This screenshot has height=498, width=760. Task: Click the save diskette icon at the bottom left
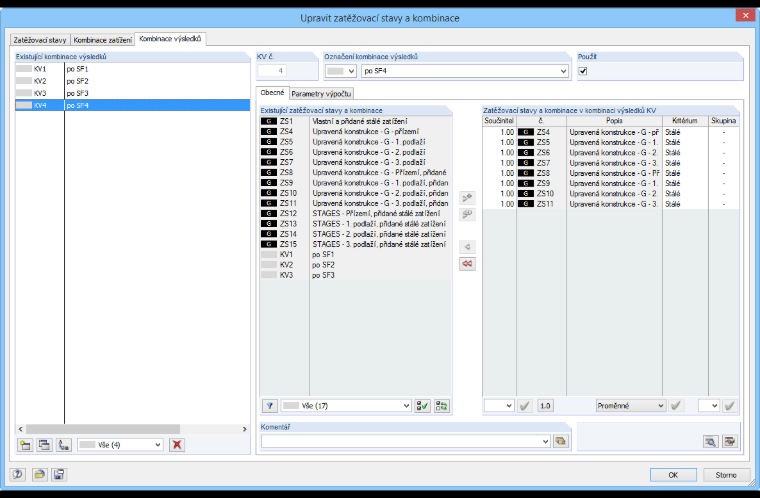tap(59, 475)
